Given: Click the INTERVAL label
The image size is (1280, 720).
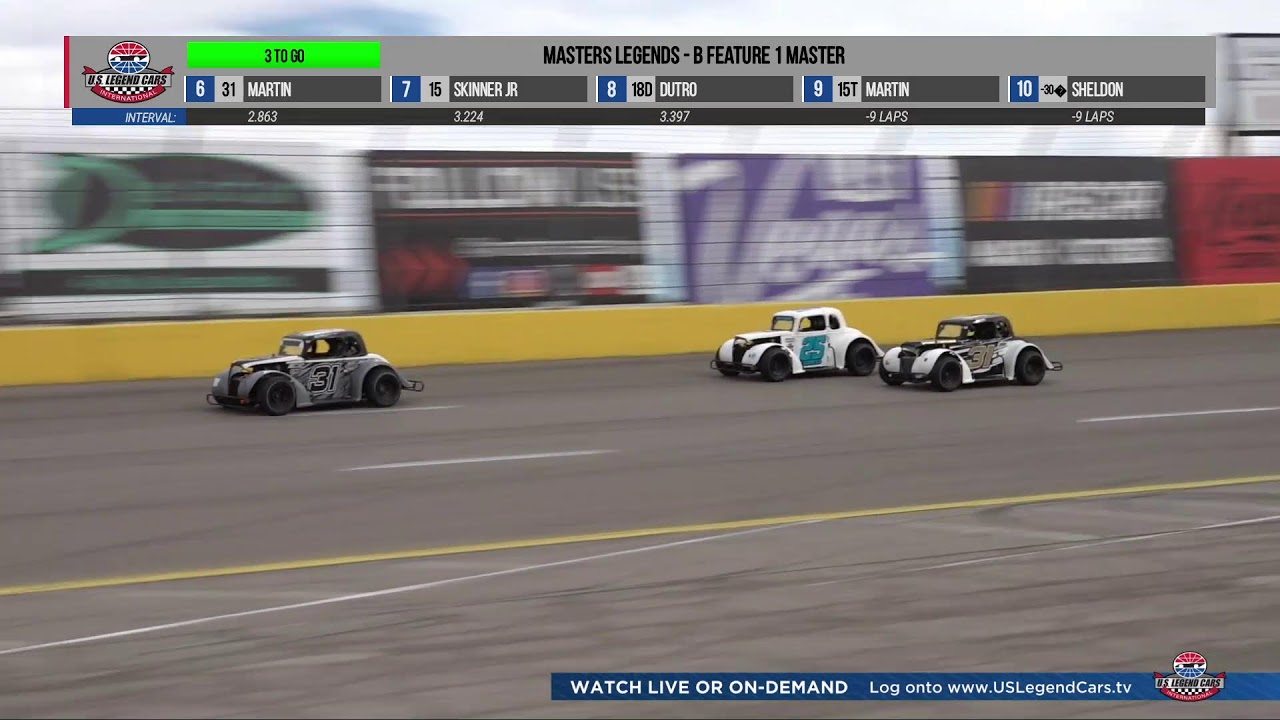Looking at the screenshot, I should pos(150,117).
